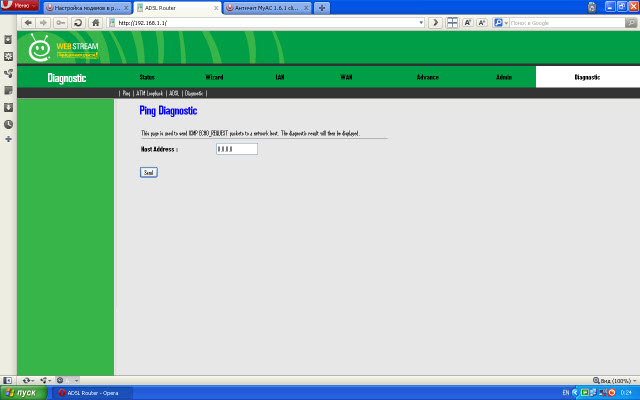Open the Opera Link sync dropdown

28,380
